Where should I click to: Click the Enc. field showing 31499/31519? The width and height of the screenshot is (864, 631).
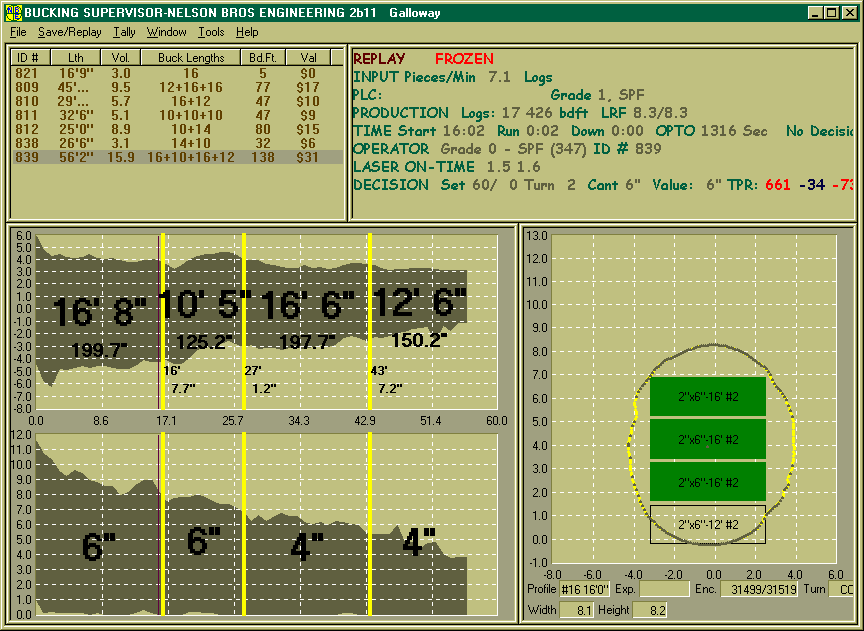click(759, 590)
